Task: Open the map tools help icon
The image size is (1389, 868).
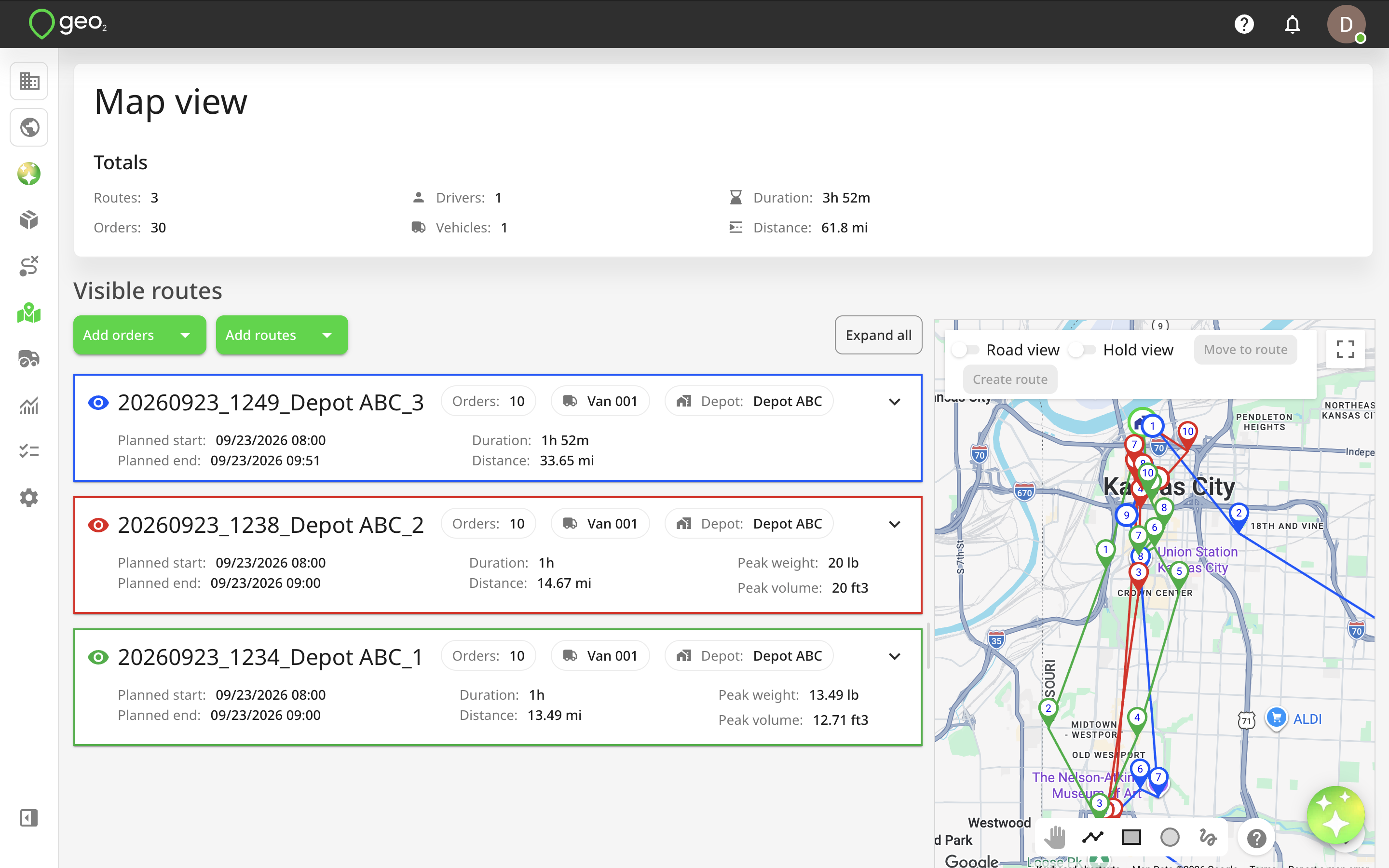Action: [1256, 838]
